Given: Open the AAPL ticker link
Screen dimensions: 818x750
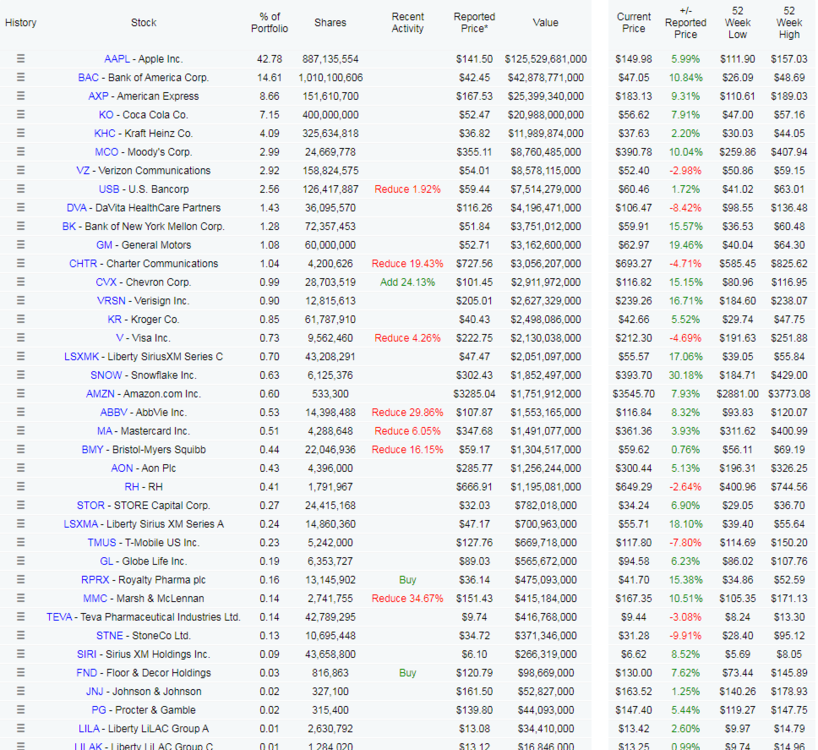Looking at the screenshot, I should pyautogui.click(x=117, y=59).
